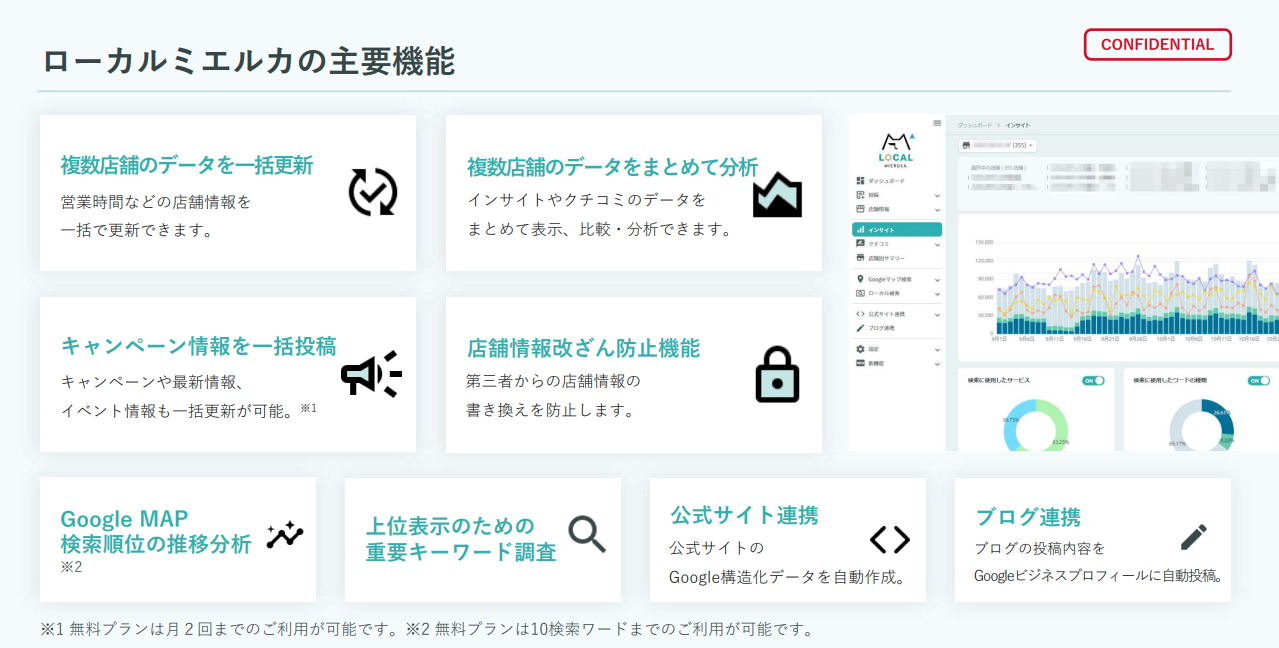The width and height of the screenshot is (1279, 648).
Task: Open 公式サイト連携 in the sidebar menu
Action: click(887, 314)
